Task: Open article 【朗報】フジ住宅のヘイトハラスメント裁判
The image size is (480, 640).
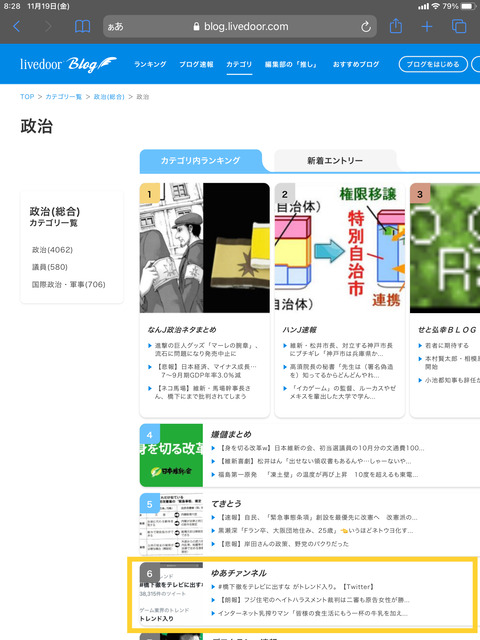Action: click(x=314, y=600)
